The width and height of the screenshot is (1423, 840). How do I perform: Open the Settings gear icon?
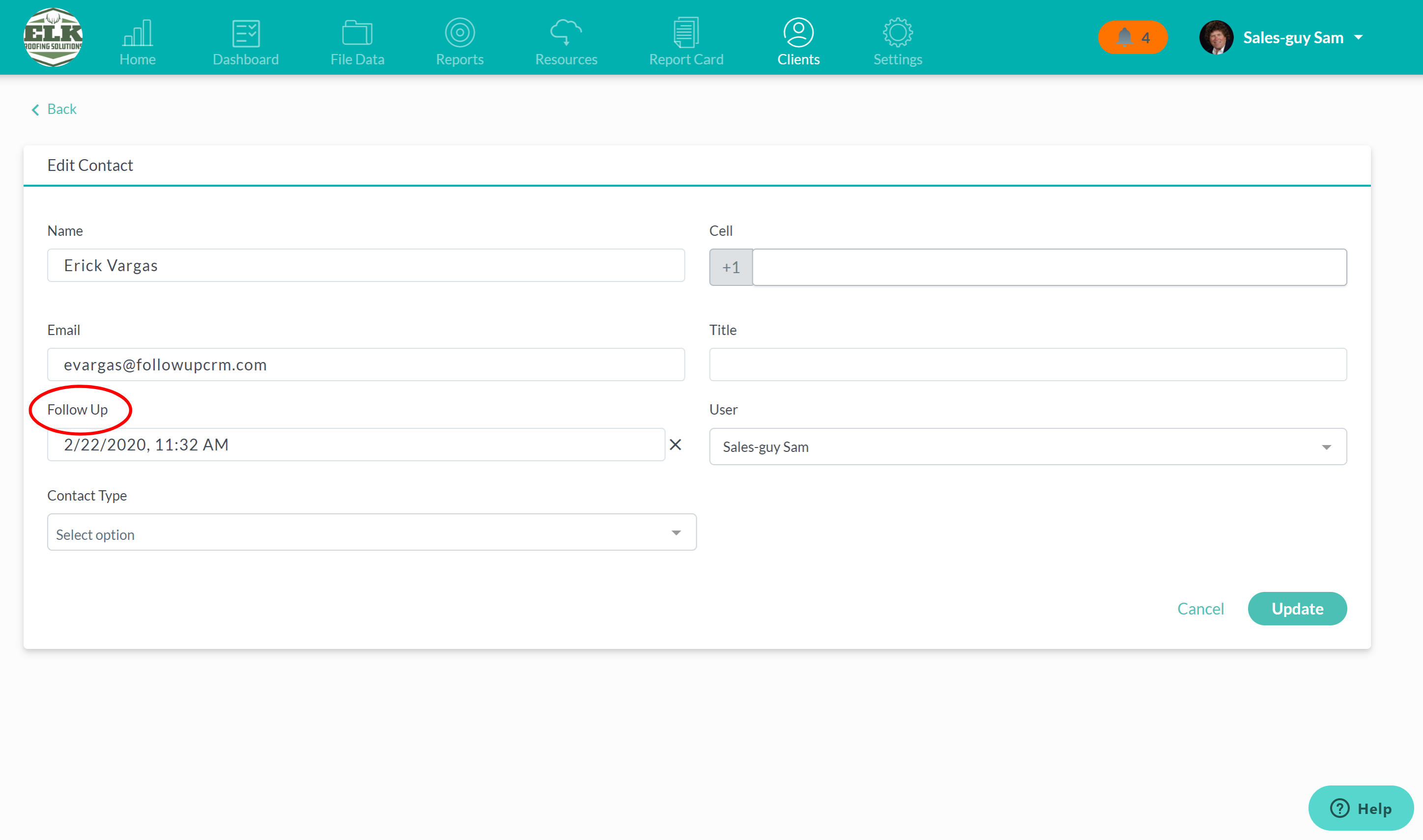pos(898,33)
